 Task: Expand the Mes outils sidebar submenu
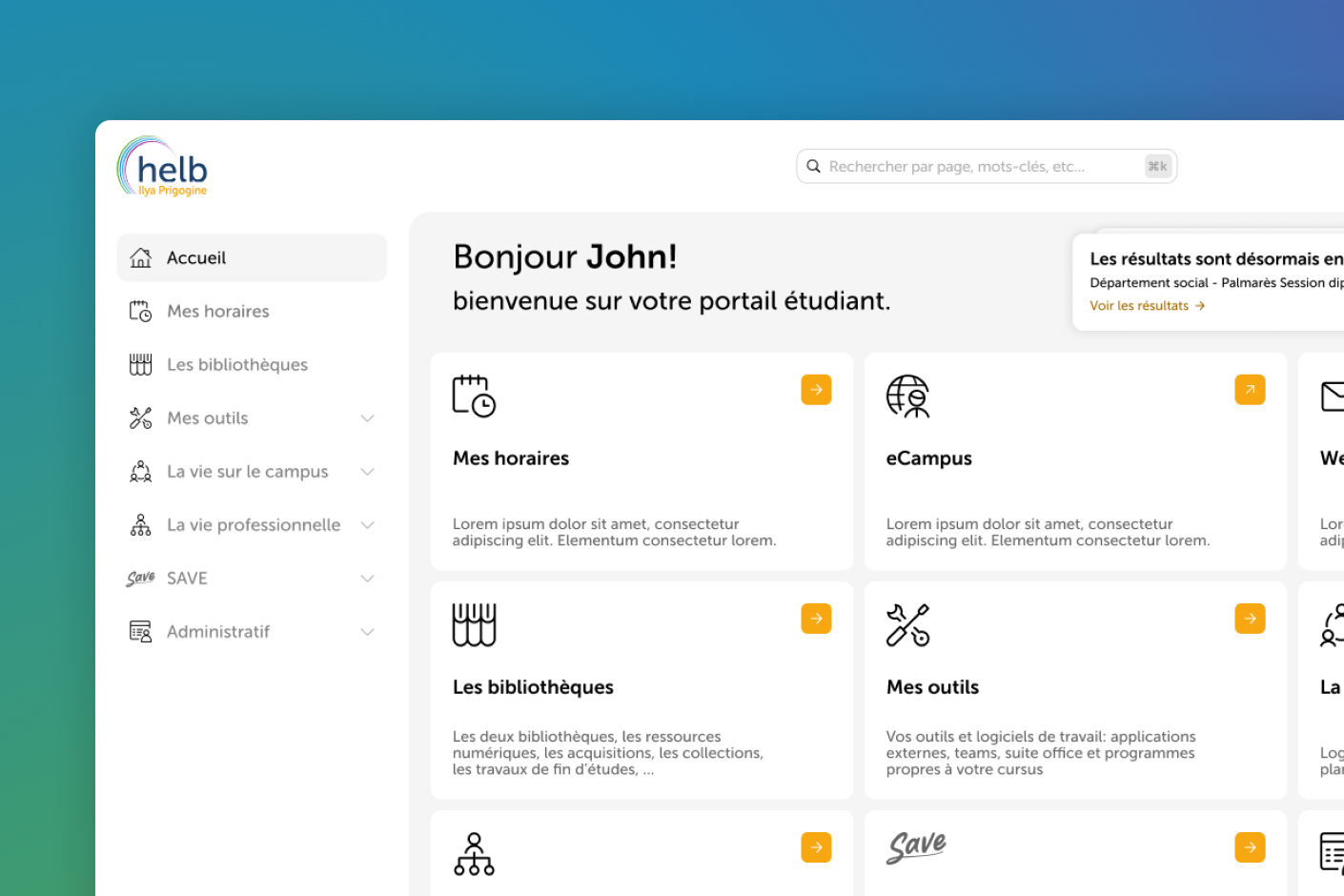367,418
